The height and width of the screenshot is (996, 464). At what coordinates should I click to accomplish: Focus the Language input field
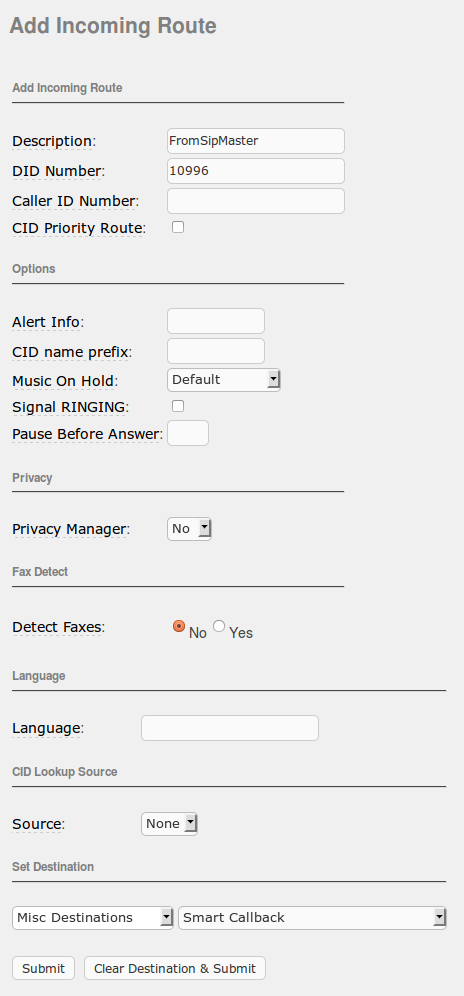229,728
